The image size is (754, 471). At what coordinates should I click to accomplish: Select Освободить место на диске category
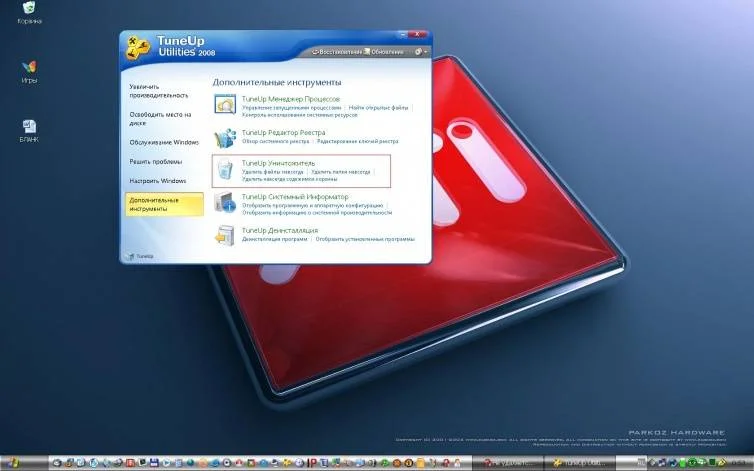point(160,119)
